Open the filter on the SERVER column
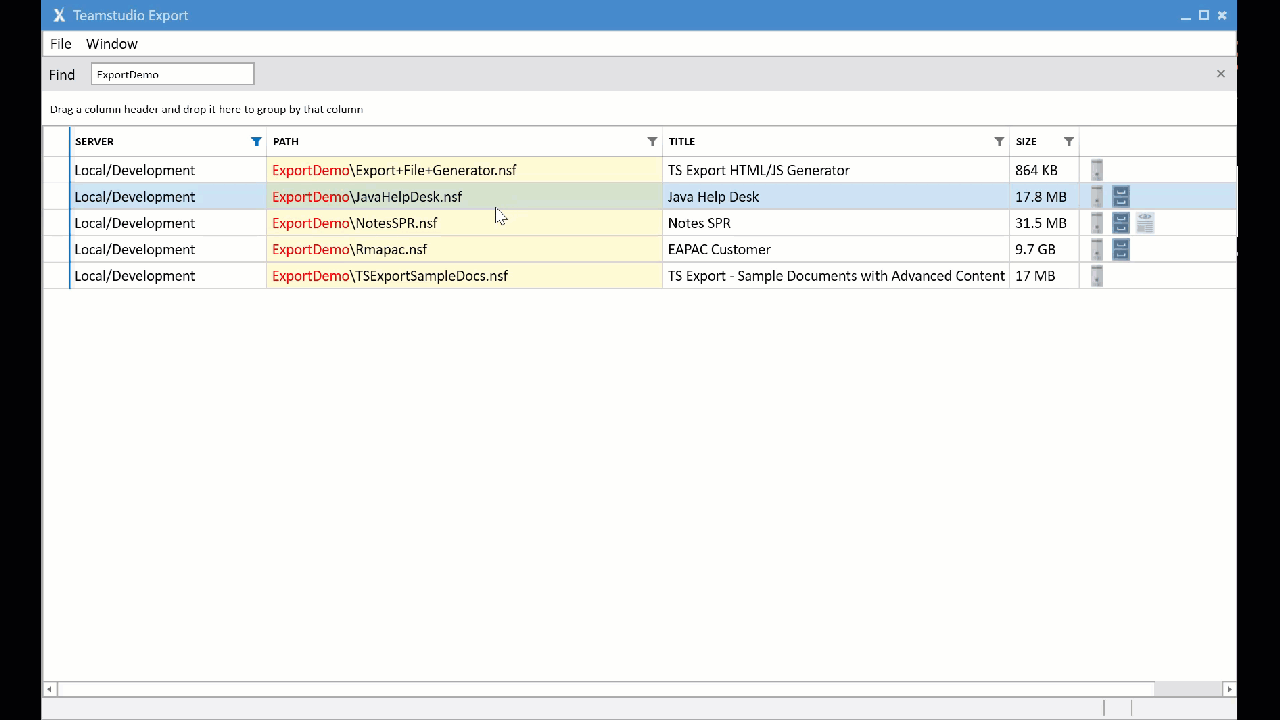 [256, 141]
